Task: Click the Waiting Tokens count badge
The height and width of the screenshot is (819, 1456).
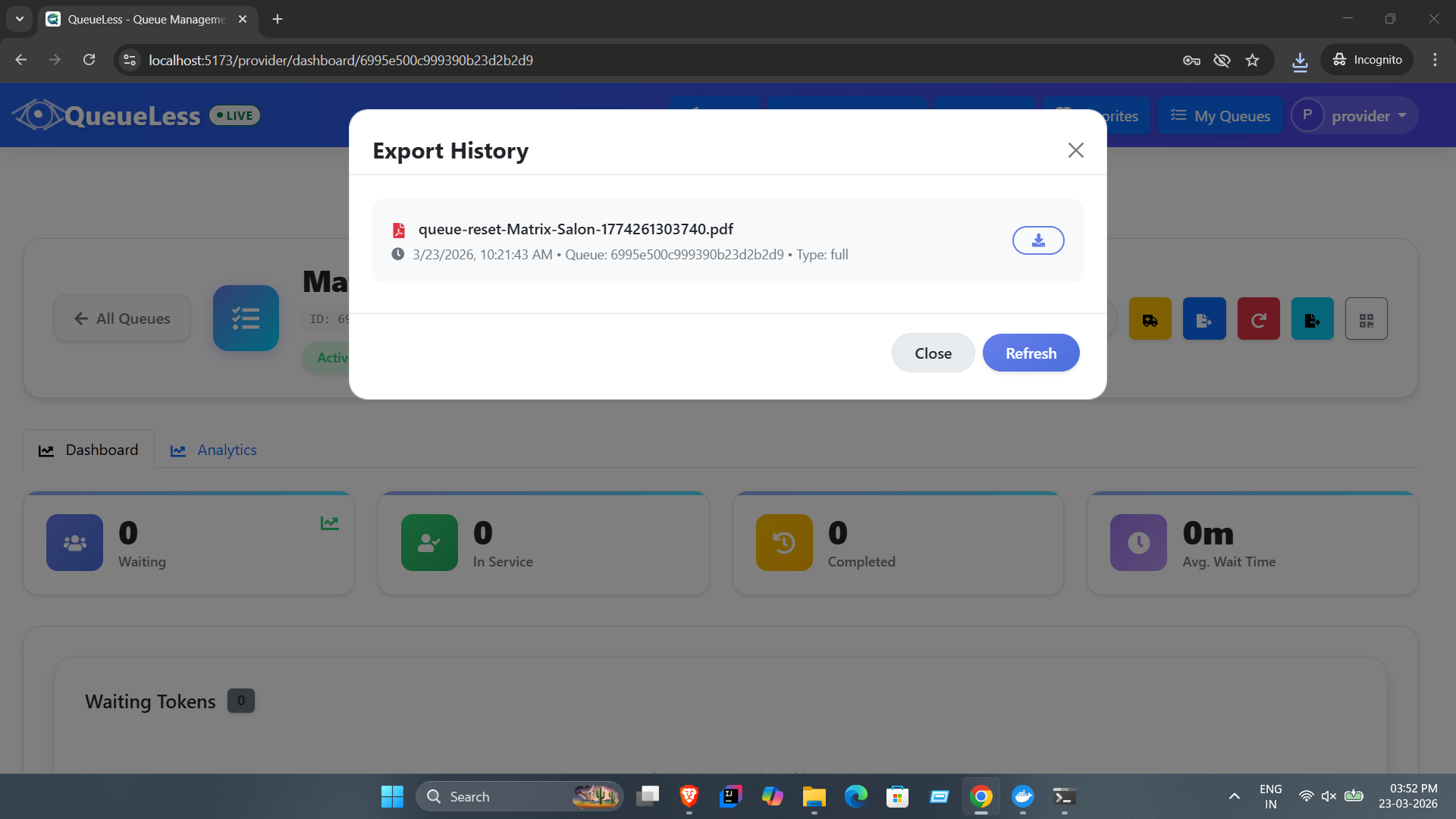Action: click(x=241, y=701)
